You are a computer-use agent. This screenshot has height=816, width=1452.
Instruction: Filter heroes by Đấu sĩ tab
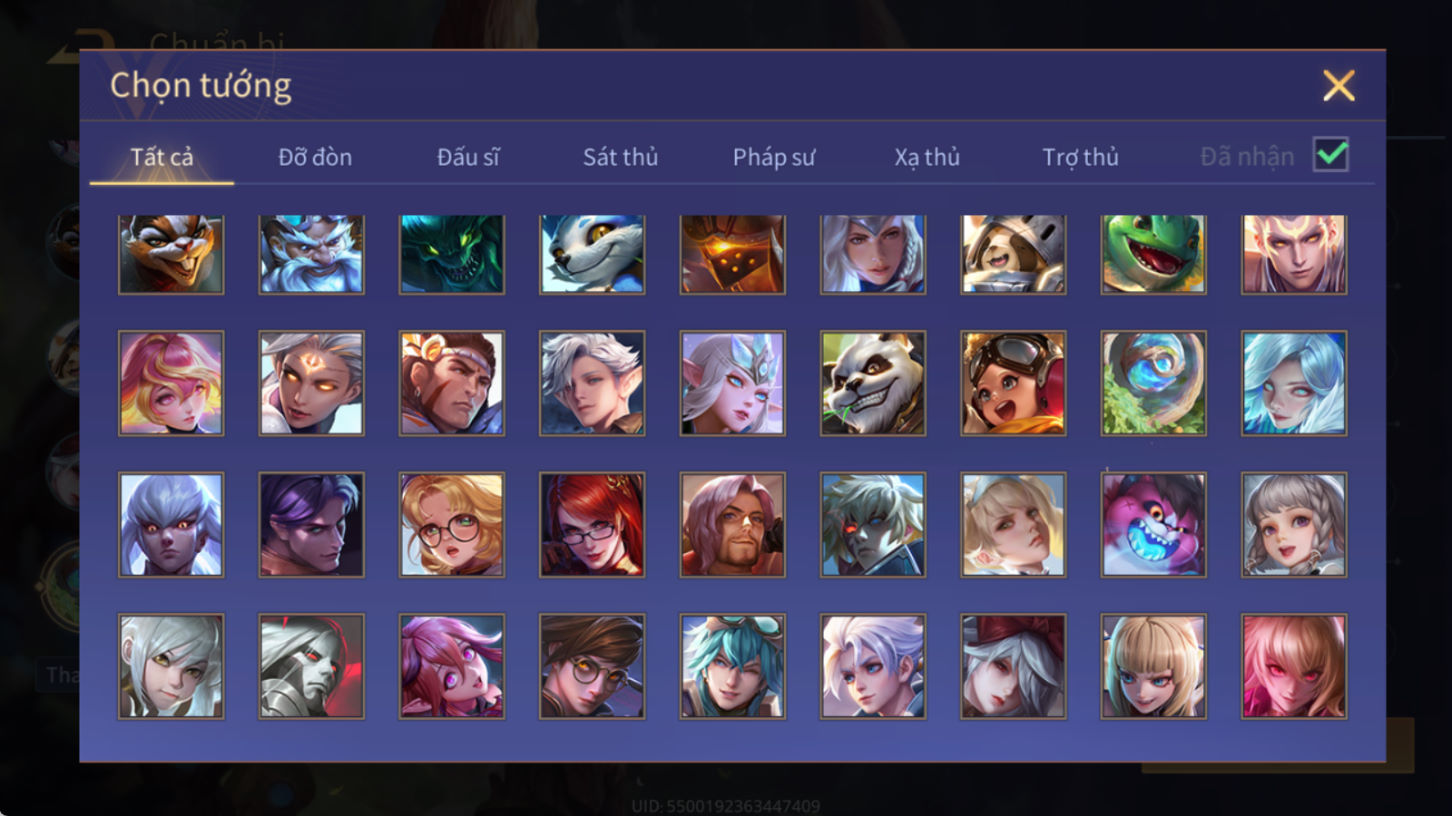pyautogui.click(x=468, y=157)
